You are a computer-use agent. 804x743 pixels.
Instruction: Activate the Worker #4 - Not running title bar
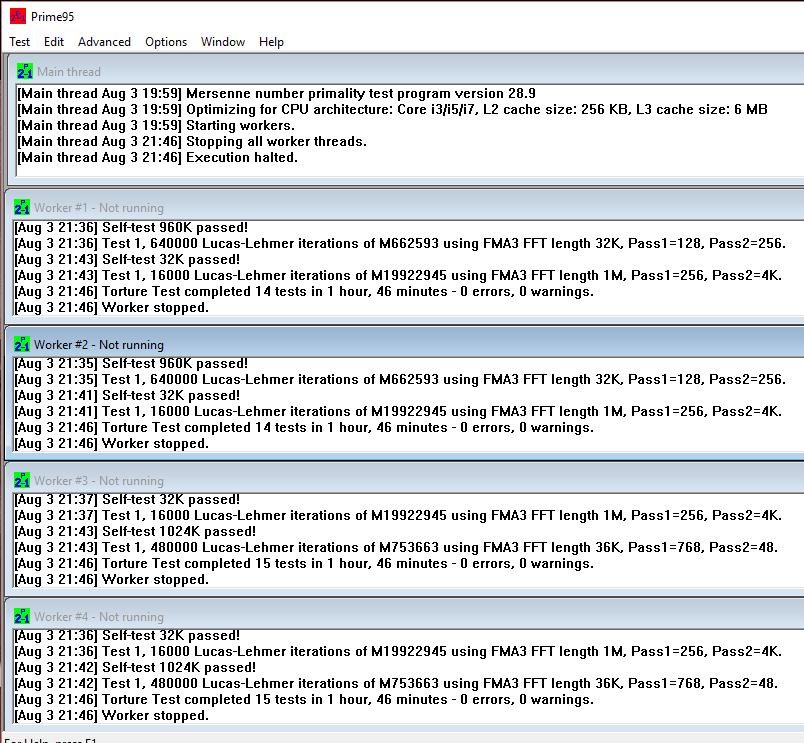click(x=405, y=616)
